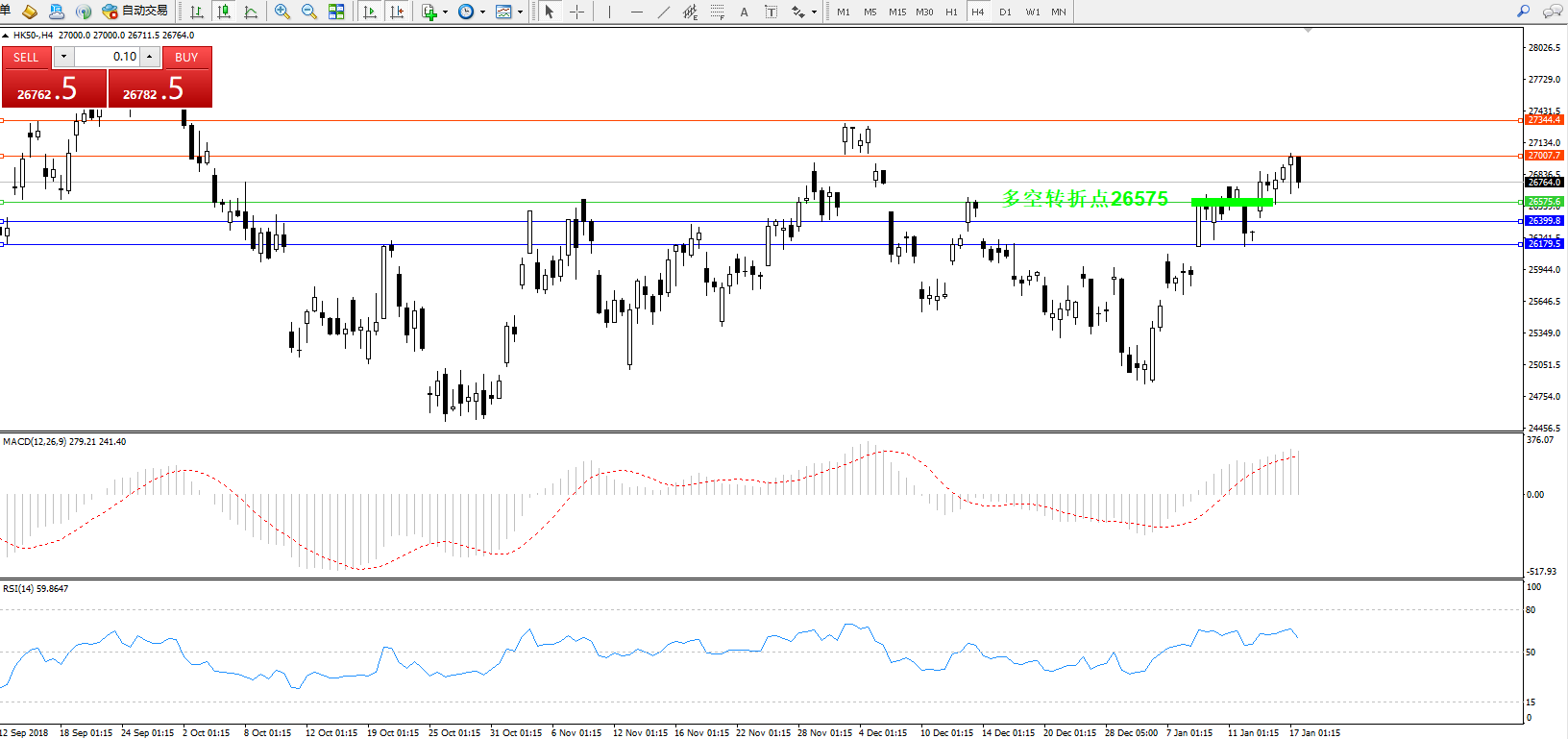Open the tile windows icon

point(336,12)
